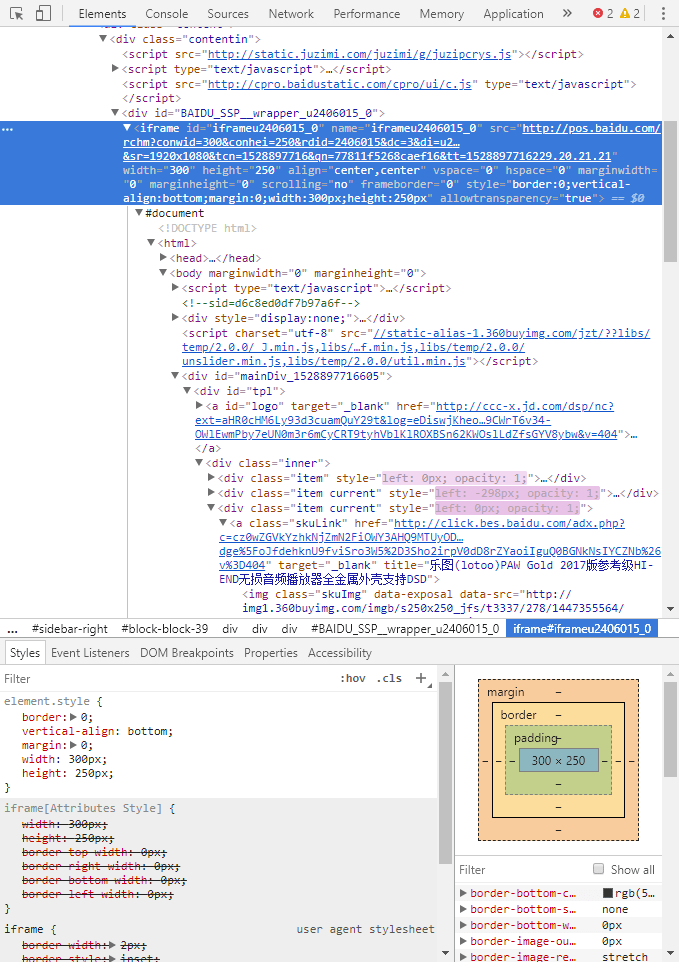The height and width of the screenshot is (962, 679).
Task: Expand the head element node
Action: tap(164, 258)
